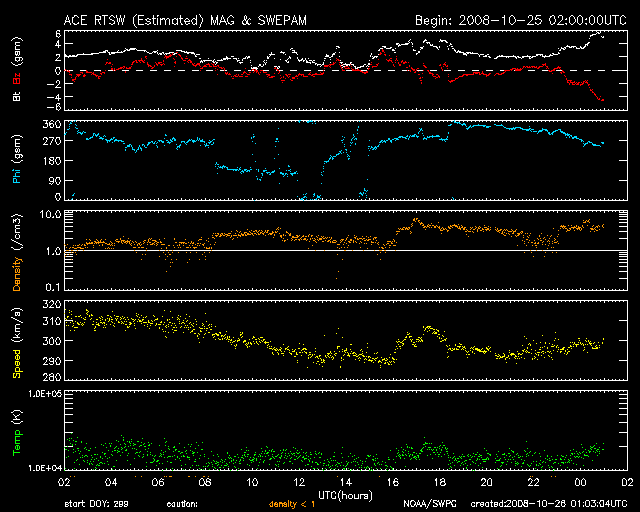Viewport: 640px width, 512px height.
Task: Click the orange 'density < 1' legend text
Action: [292, 504]
